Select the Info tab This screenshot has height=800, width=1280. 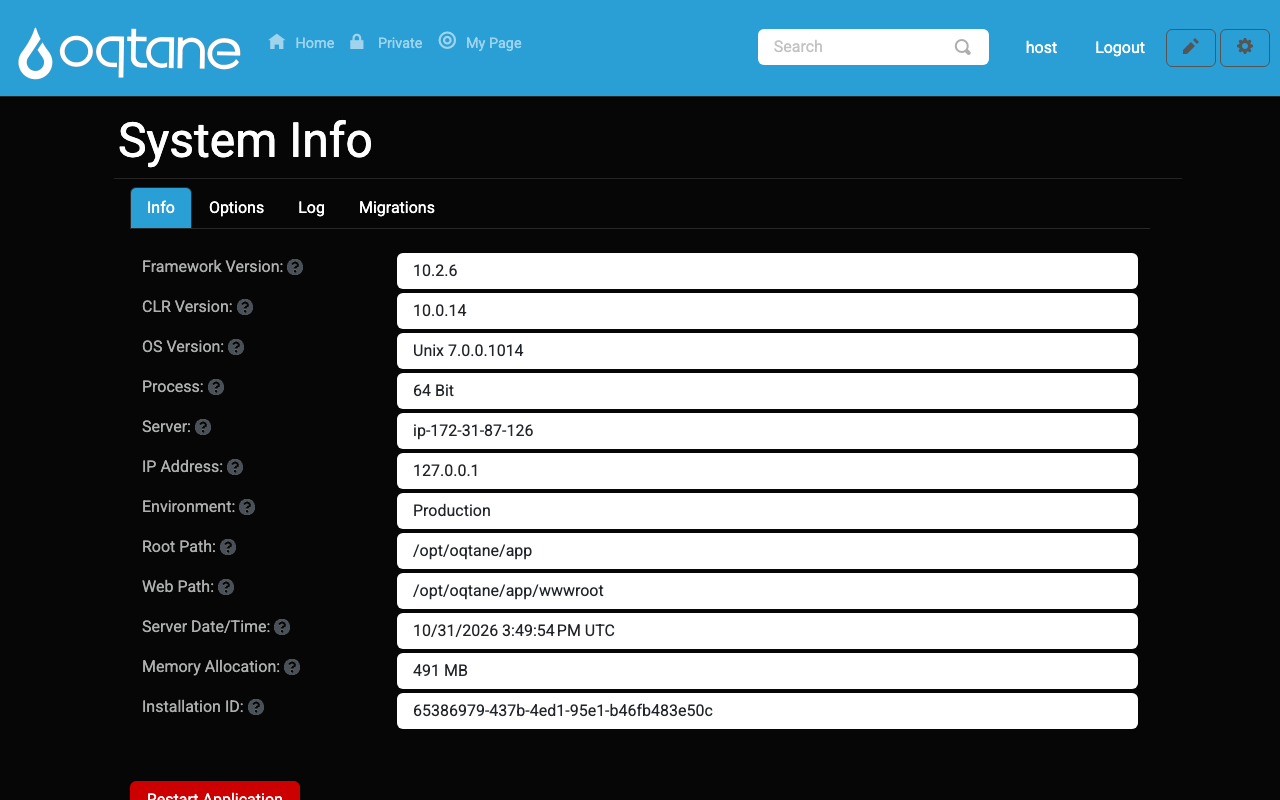click(161, 208)
